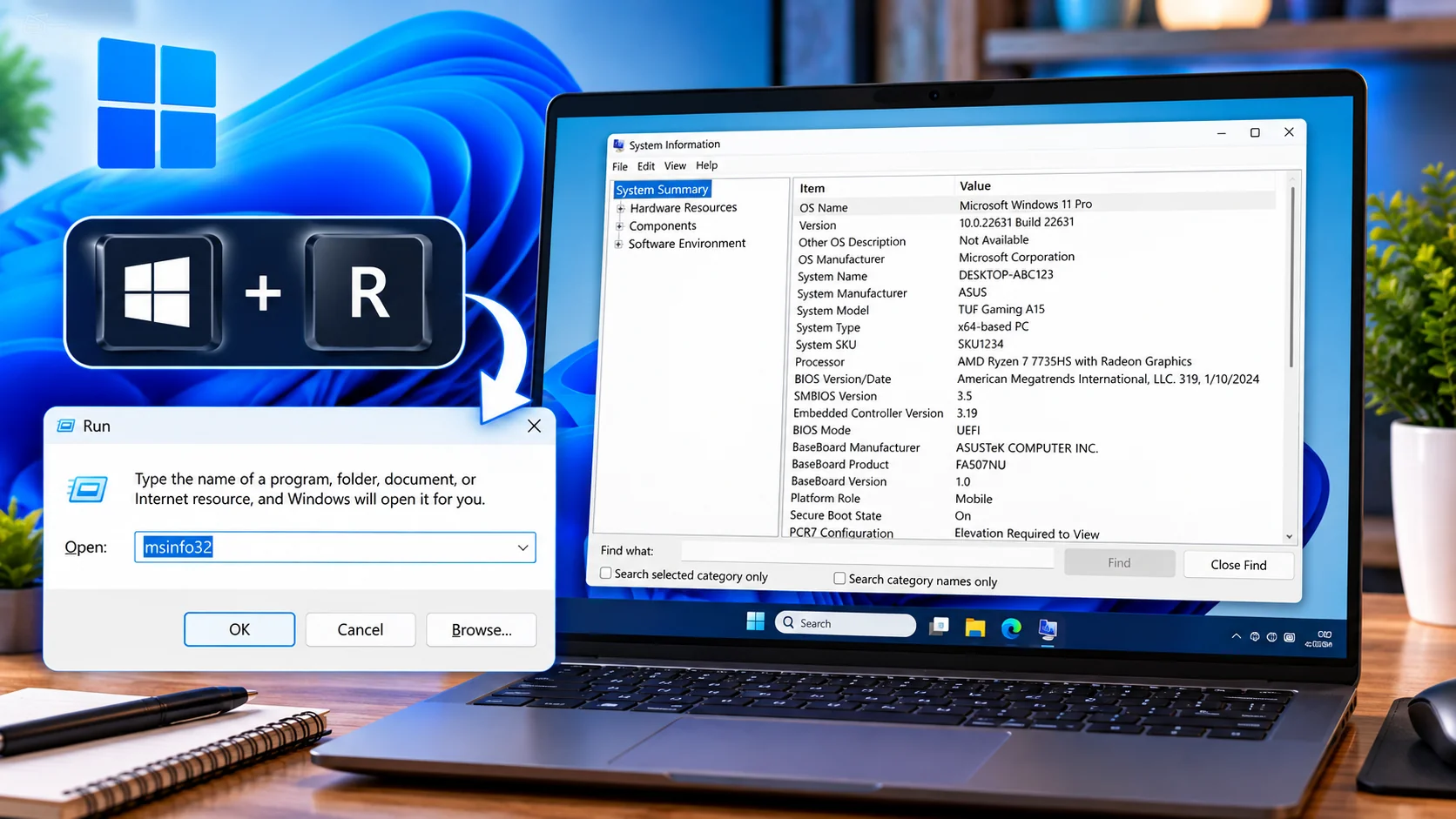Close the System Information window
Screen dimensions: 1456x819
tap(1289, 132)
